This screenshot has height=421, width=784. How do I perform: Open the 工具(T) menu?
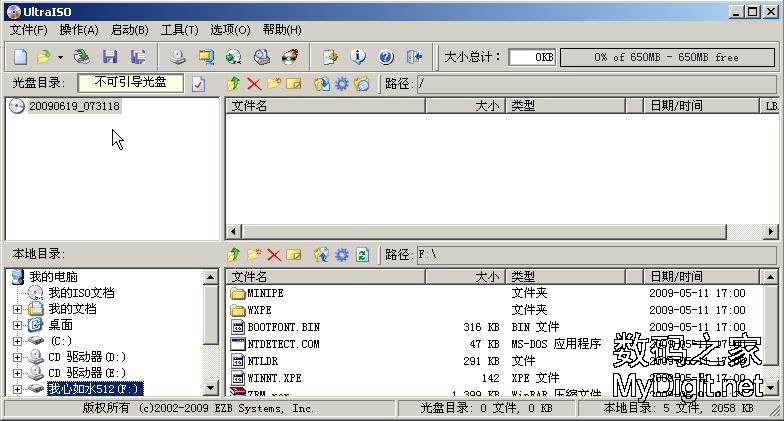click(x=180, y=30)
